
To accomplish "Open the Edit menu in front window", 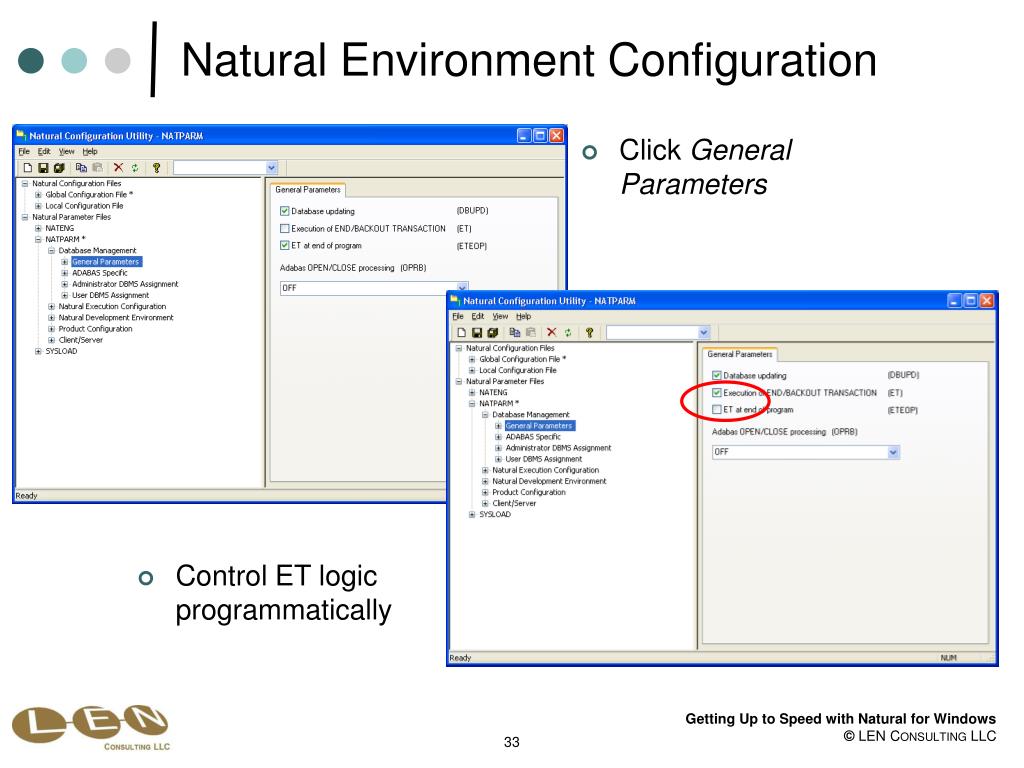I will [x=478, y=316].
